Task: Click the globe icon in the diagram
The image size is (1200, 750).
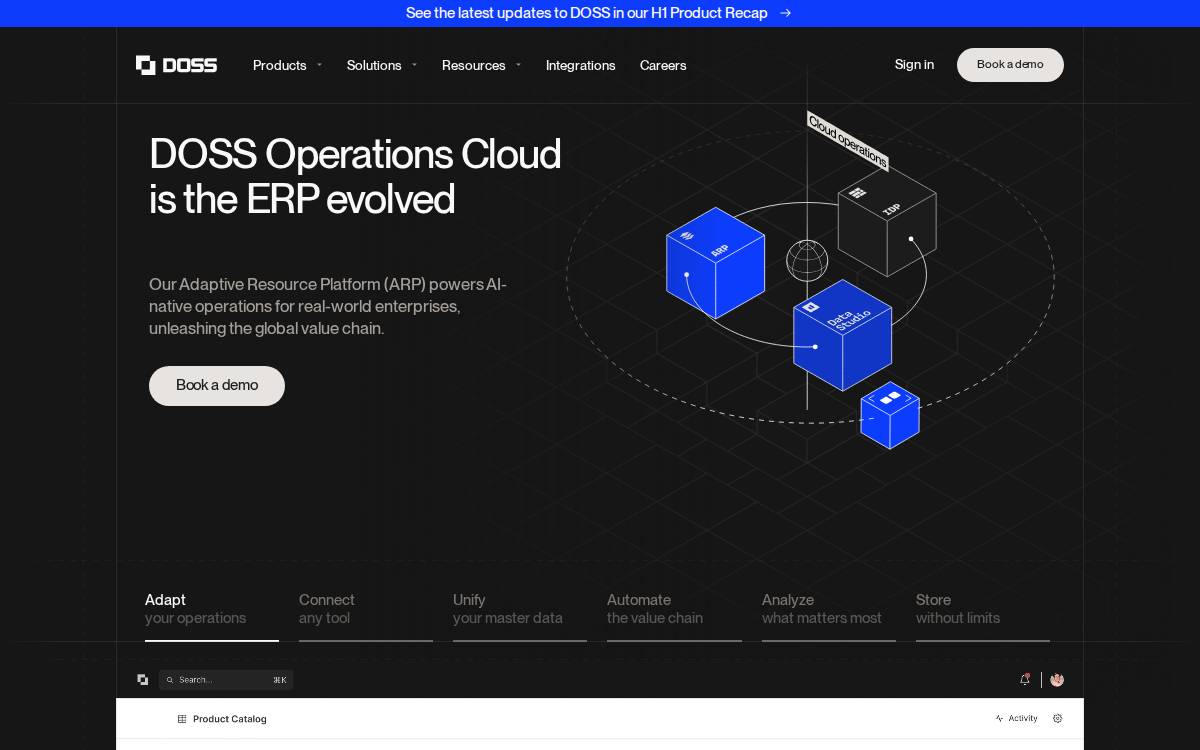Action: 807,260
